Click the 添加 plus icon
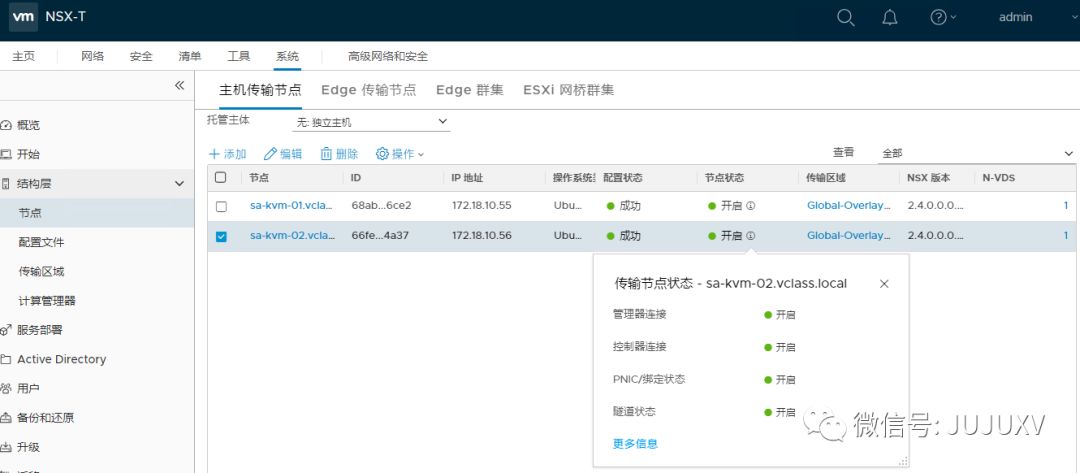Viewport: 1080px width, 473px height. tap(214, 154)
